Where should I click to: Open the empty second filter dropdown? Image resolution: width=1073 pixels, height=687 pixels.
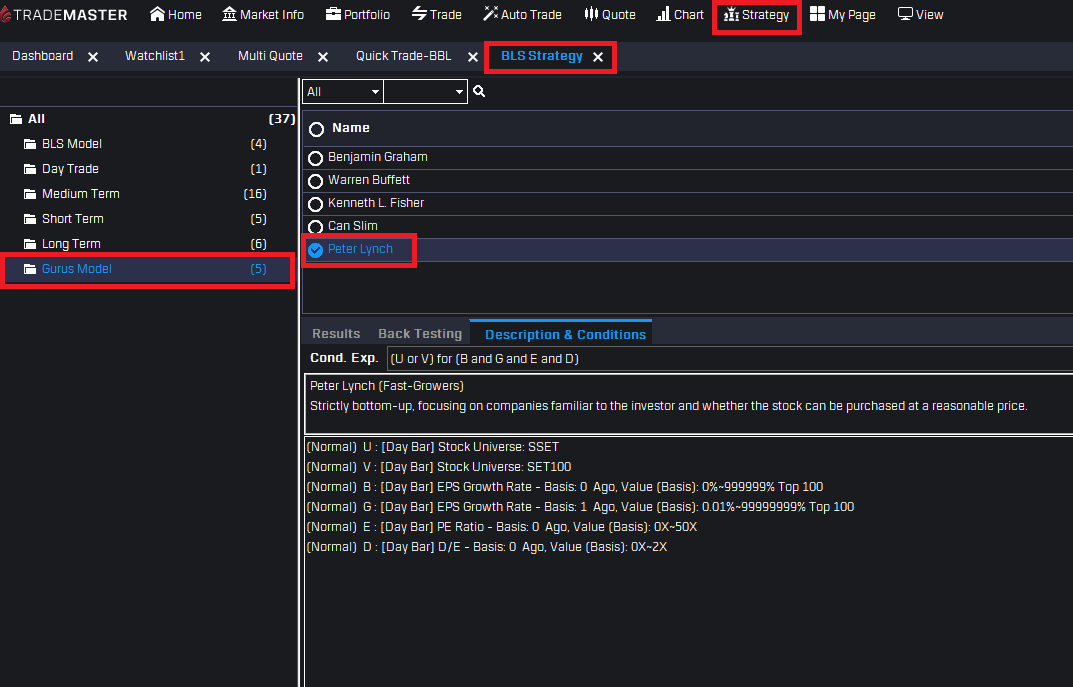(x=425, y=92)
